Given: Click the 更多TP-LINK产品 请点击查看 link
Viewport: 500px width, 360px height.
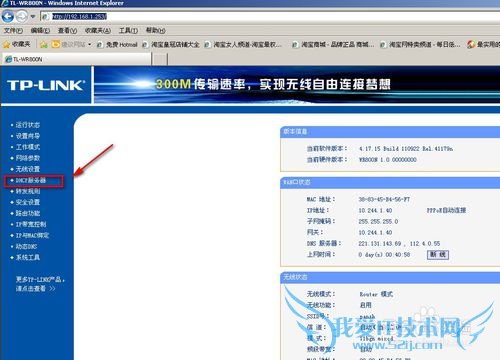Looking at the screenshot, I should (40, 284).
